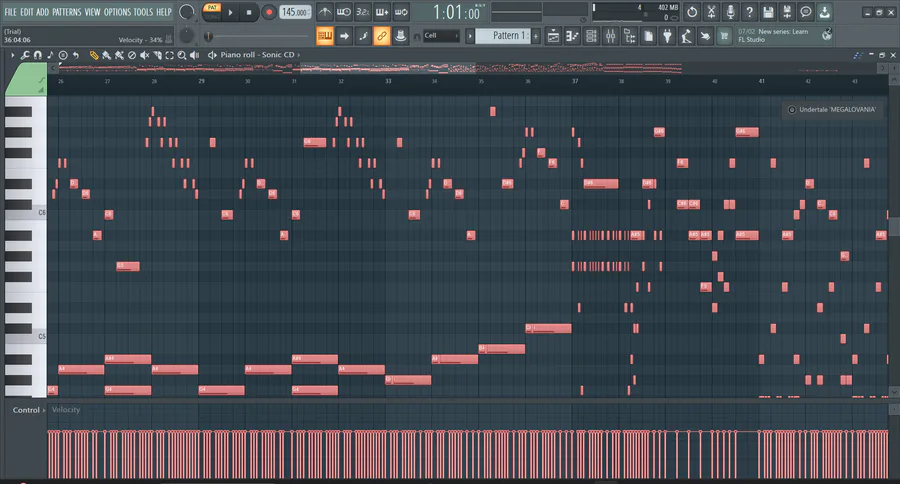Toggle typing keyboard to piano button

click(x=325, y=36)
